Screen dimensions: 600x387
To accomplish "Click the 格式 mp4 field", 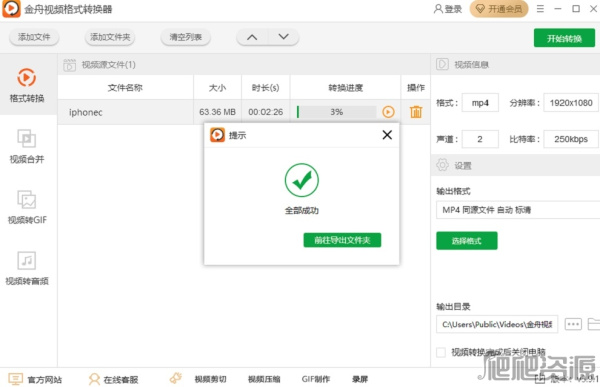I will [x=480, y=103].
